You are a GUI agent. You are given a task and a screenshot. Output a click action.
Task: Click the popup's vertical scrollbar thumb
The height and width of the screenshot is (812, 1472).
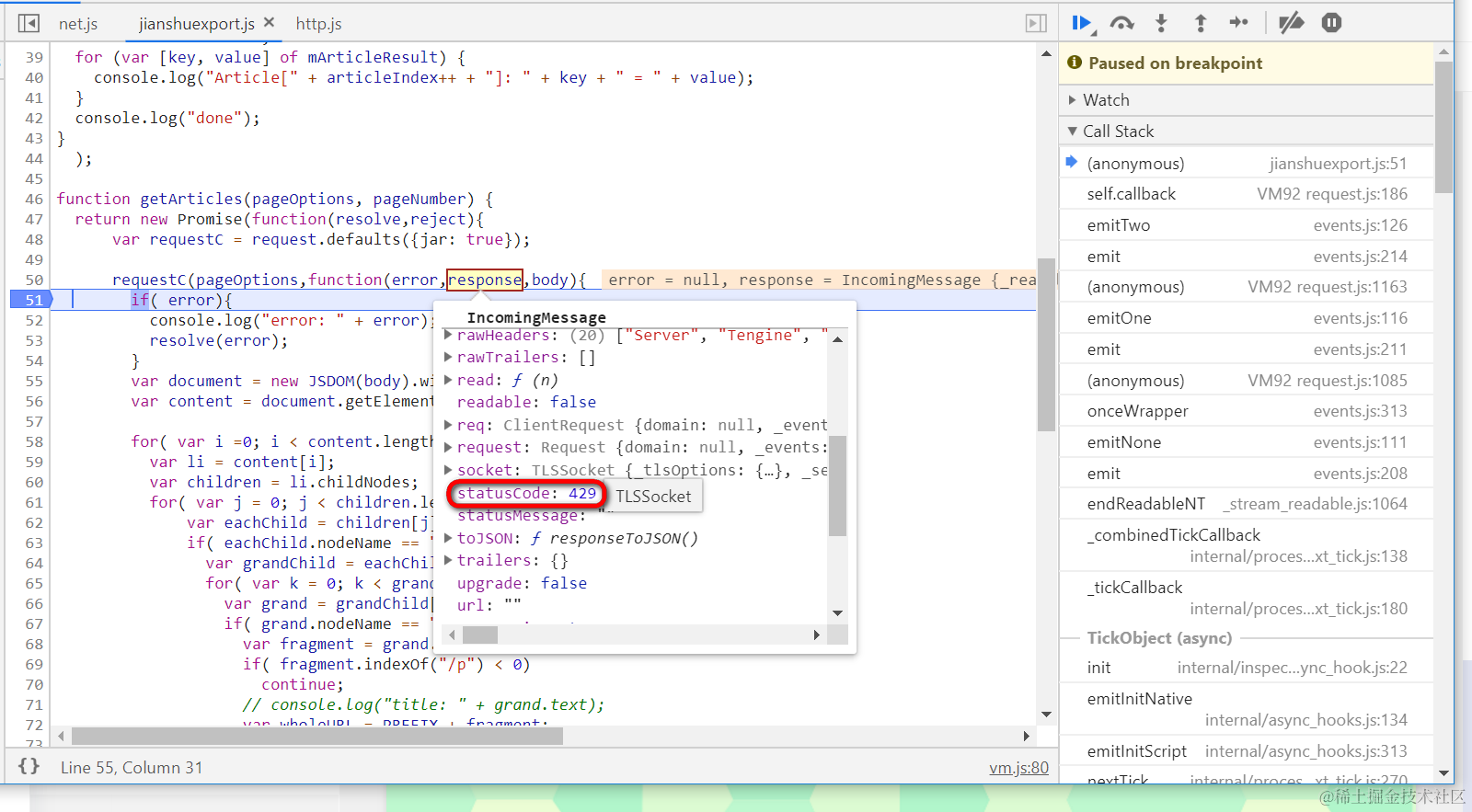pos(837,486)
